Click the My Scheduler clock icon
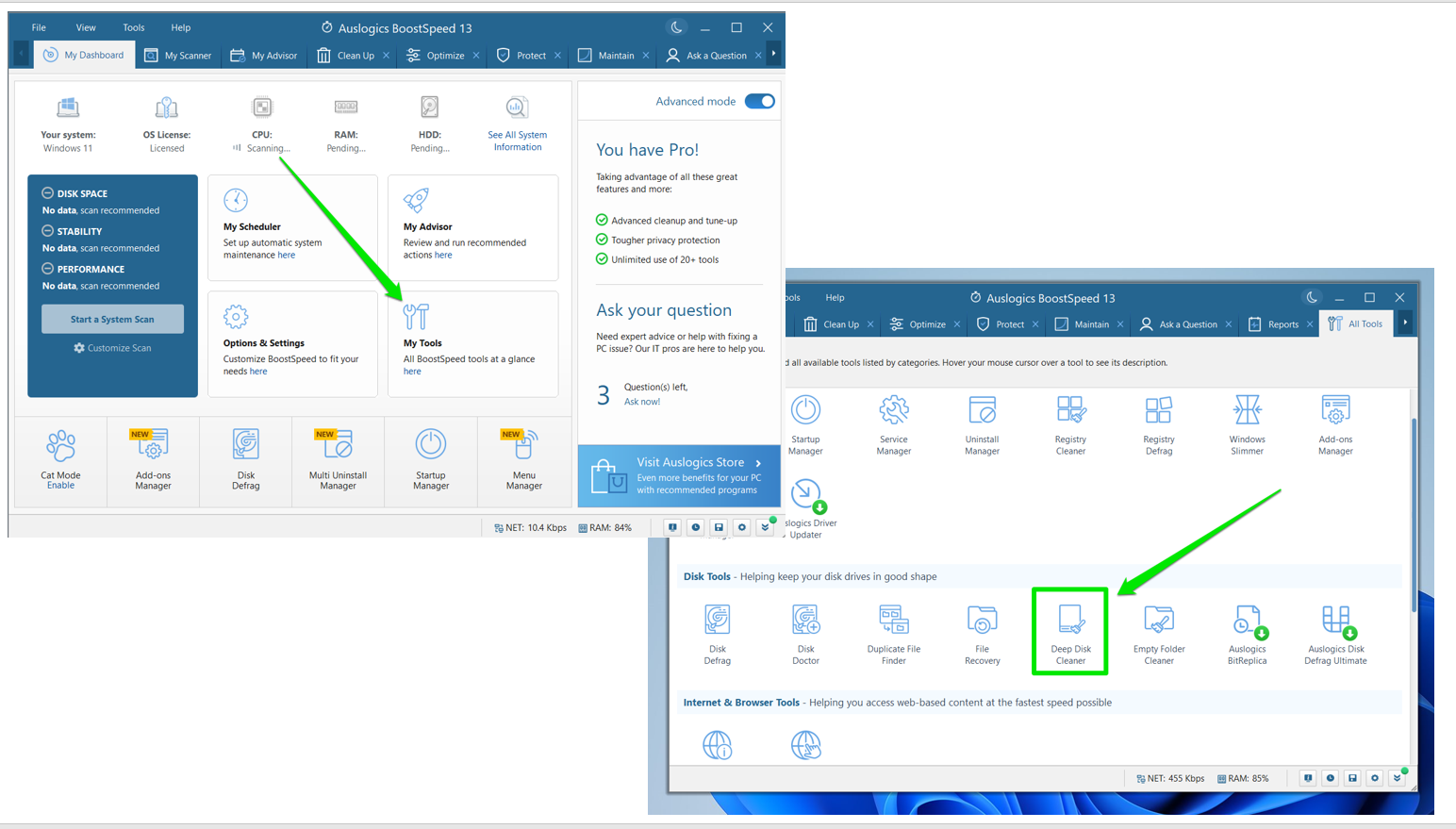 (236, 200)
